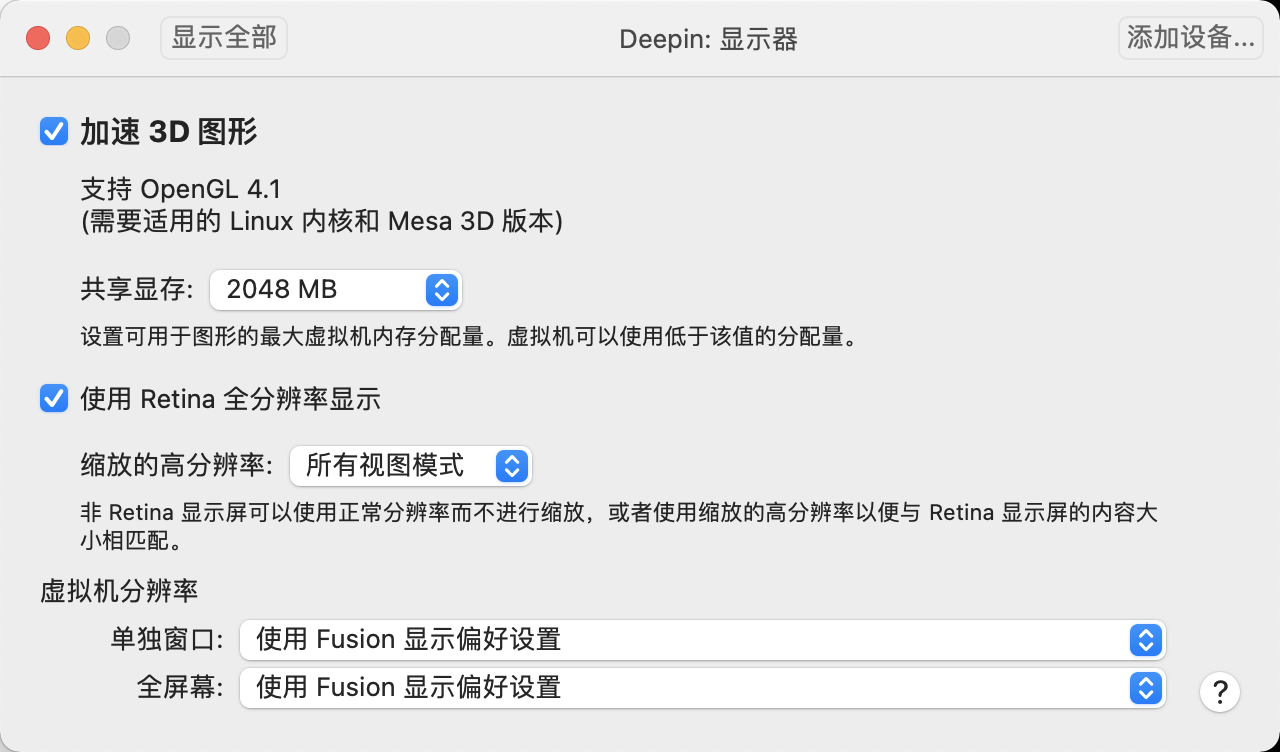1280x752 pixels.
Task: Click the 单独窗口: label text
Action: 167,639
